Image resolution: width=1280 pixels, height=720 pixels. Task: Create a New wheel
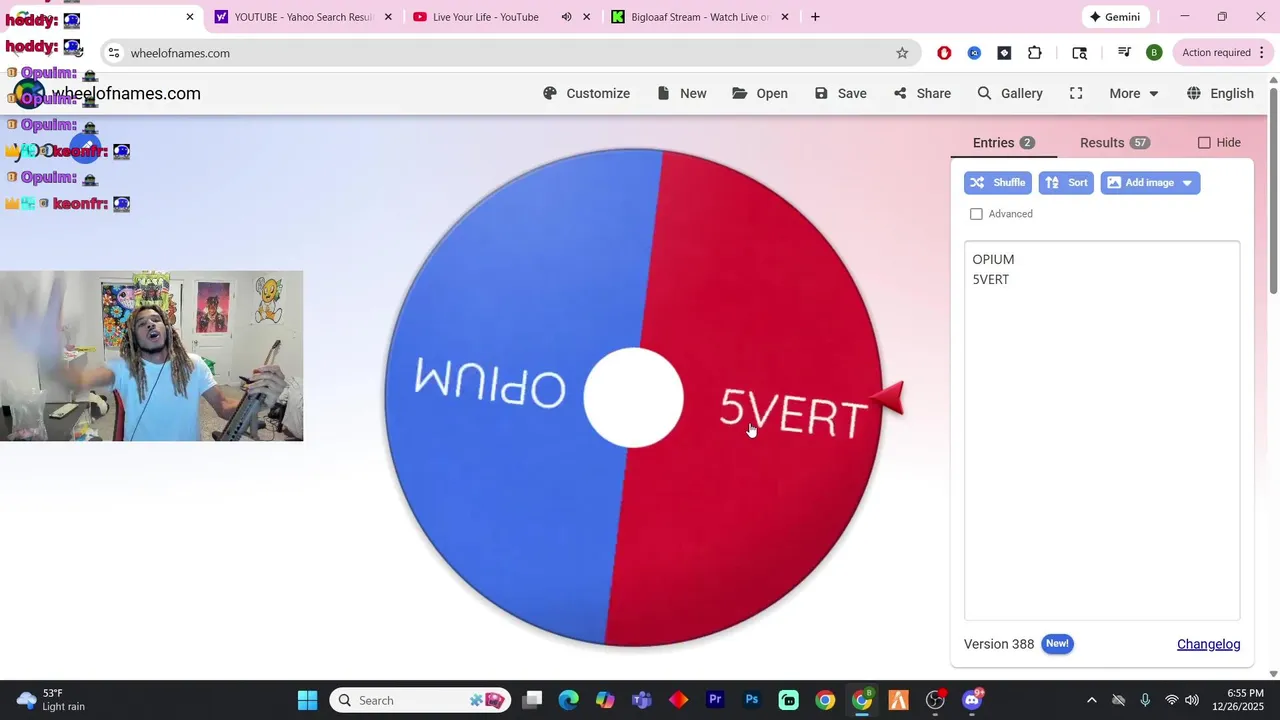pyautogui.click(x=682, y=93)
